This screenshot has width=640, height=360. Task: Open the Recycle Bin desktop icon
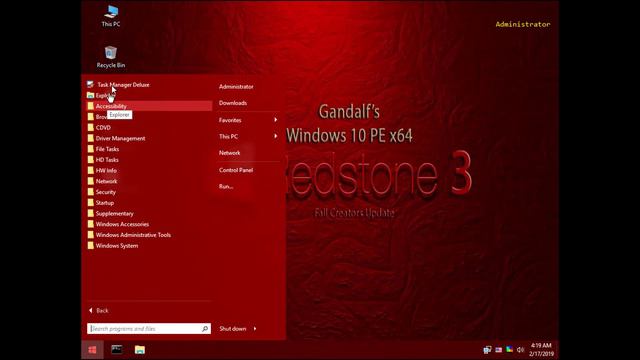click(111, 57)
